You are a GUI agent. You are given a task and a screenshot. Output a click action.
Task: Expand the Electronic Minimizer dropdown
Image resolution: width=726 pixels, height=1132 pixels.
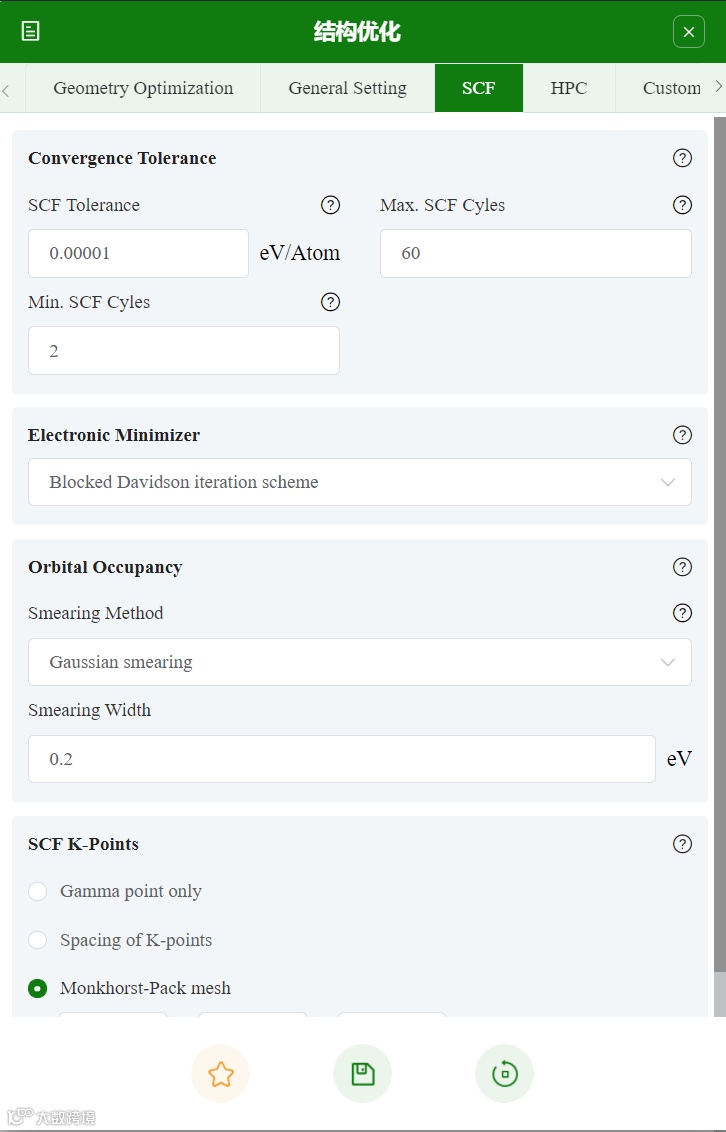coord(359,482)
